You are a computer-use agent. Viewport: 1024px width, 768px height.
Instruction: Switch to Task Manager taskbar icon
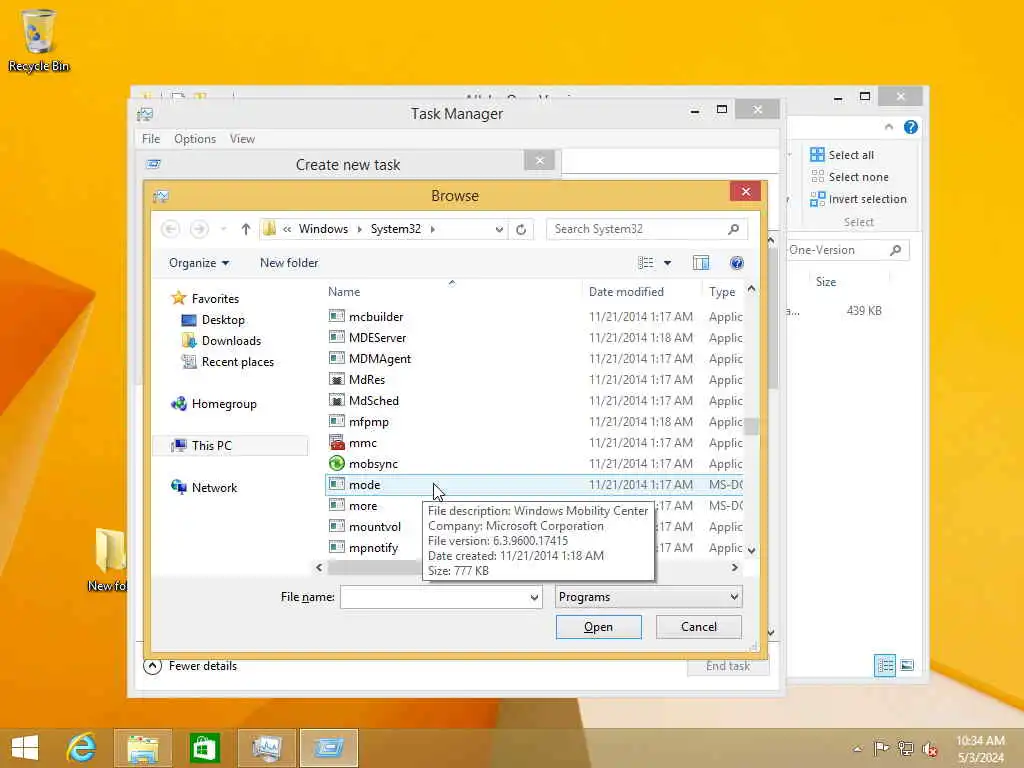(266, 748)
